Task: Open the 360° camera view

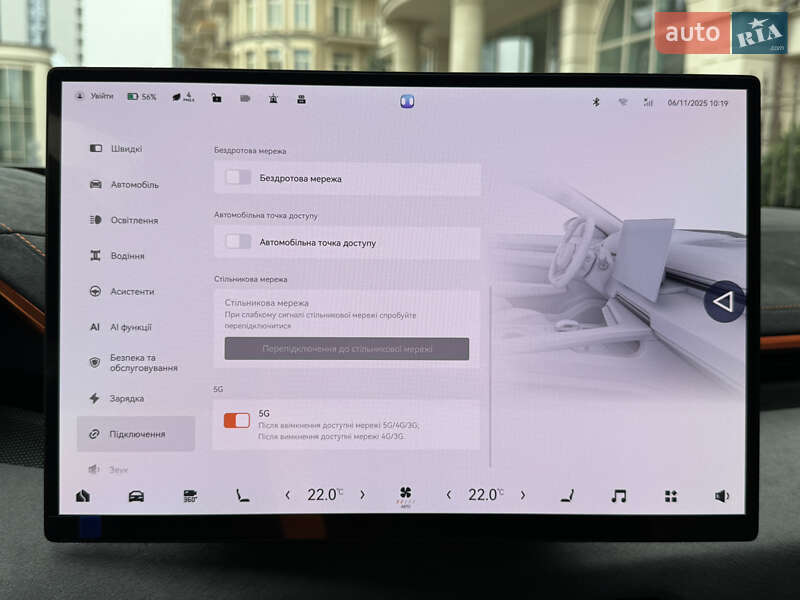Action: coord(190,496)
